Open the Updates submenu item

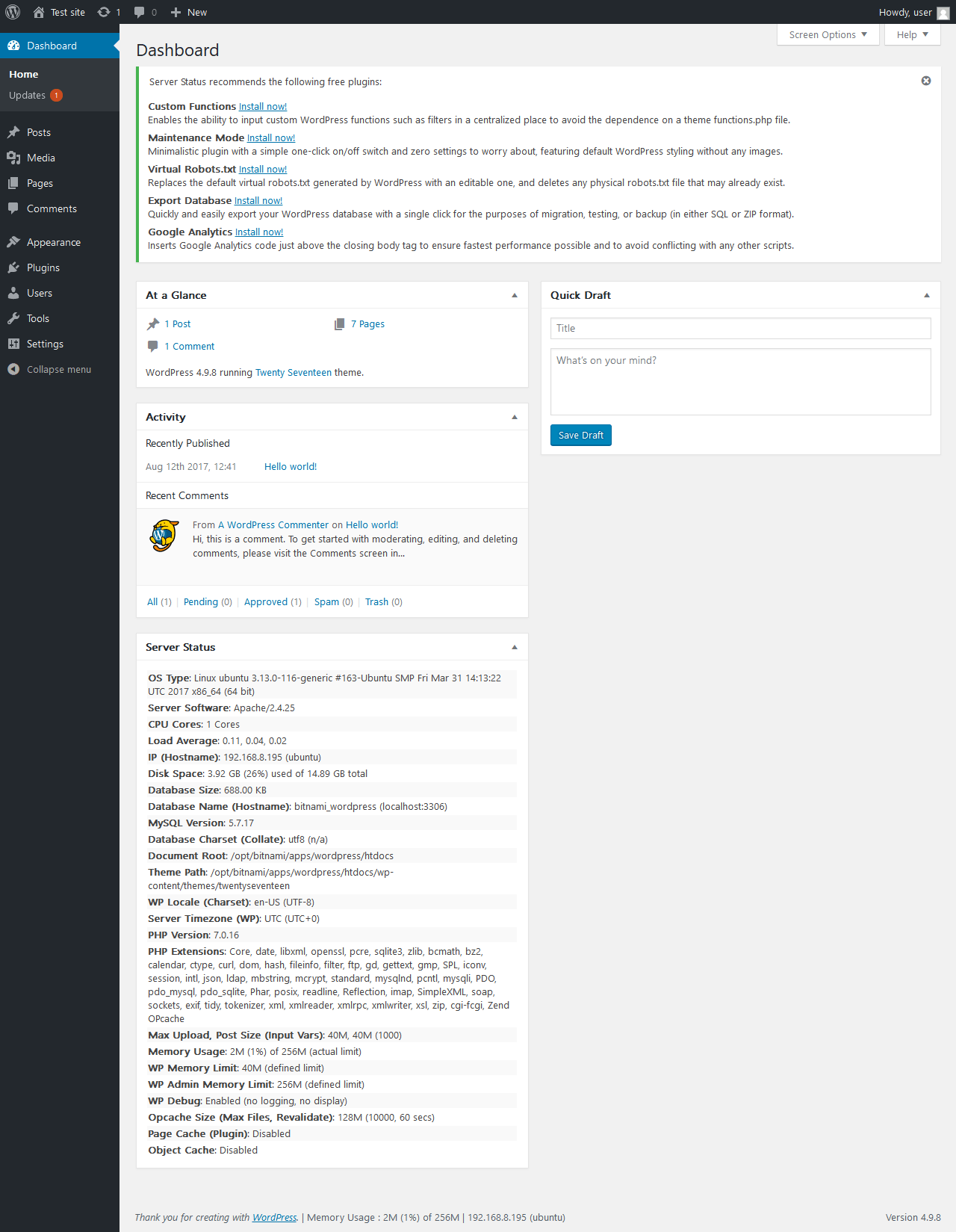pos(35,96)
